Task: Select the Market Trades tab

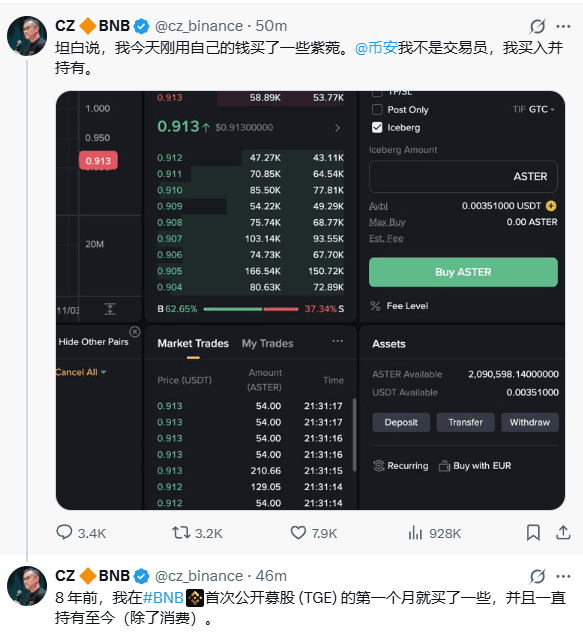Action: tap(193, 343)
